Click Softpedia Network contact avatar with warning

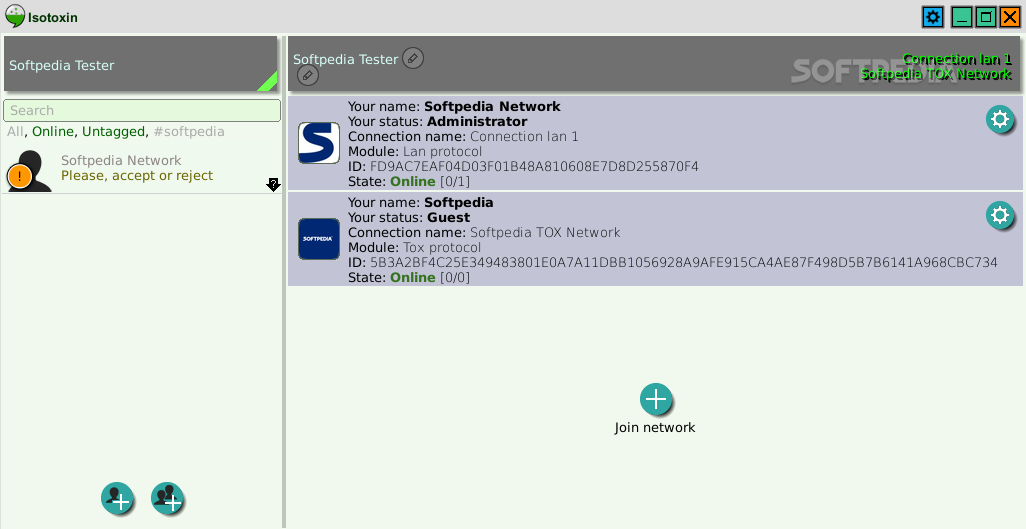pyautogui.click(x=29, y=171)
